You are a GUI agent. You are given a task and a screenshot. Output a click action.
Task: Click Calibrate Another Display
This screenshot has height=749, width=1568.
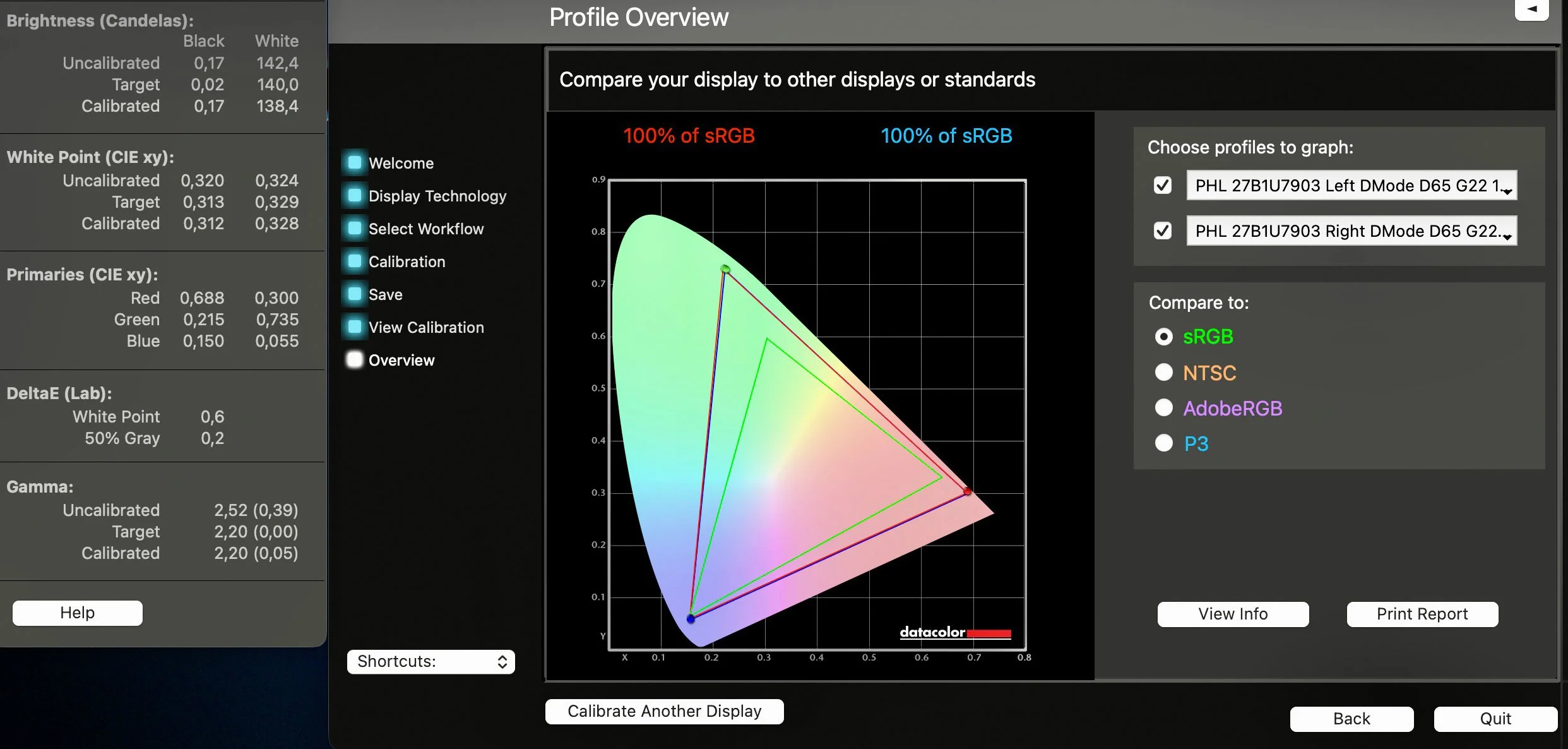coord(664,711)
